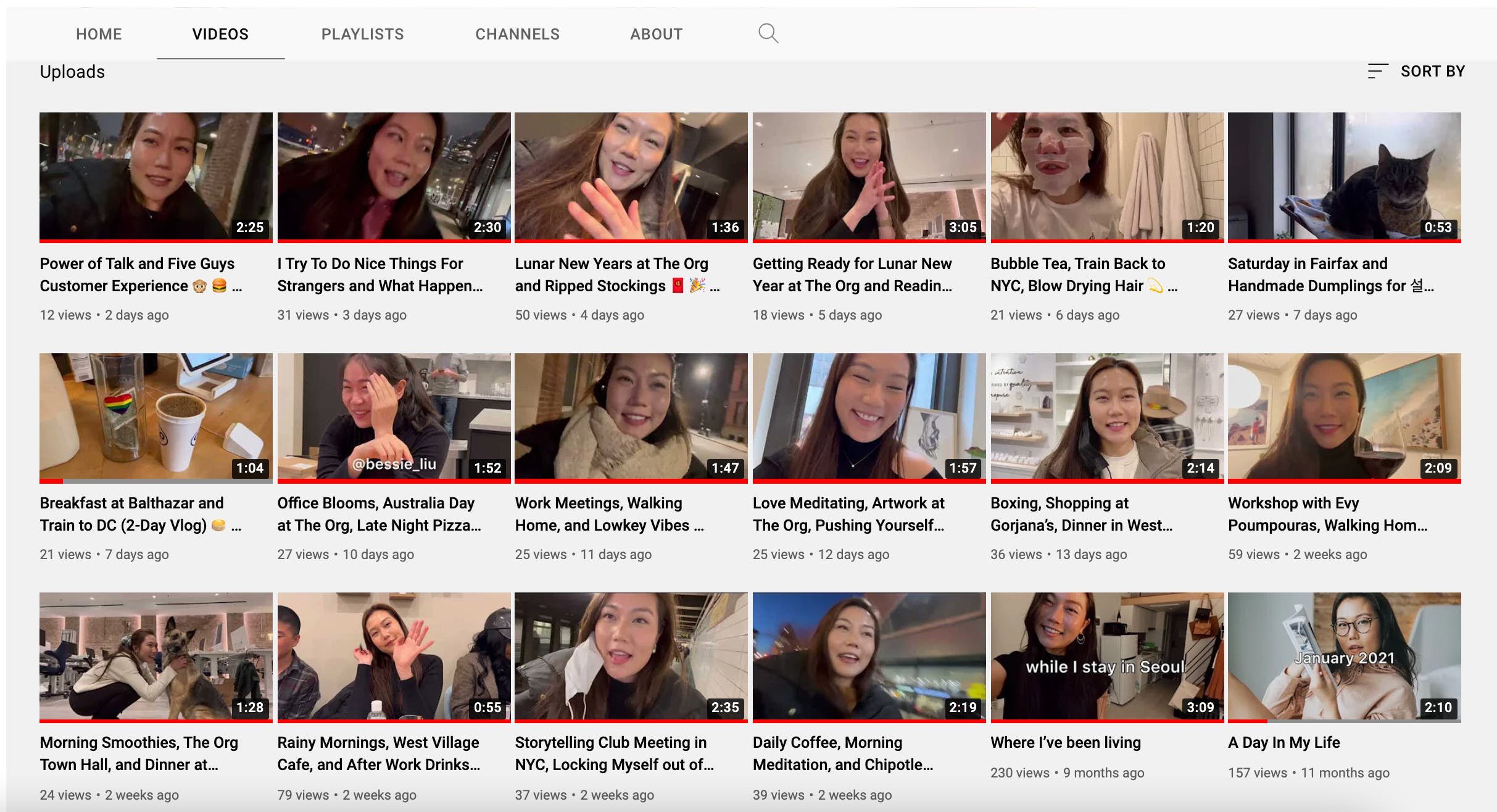This screenshot has height=812, width=1497.
Task: Click '157 views • 11 months ago' text
Action: (x=1309, y=773)
